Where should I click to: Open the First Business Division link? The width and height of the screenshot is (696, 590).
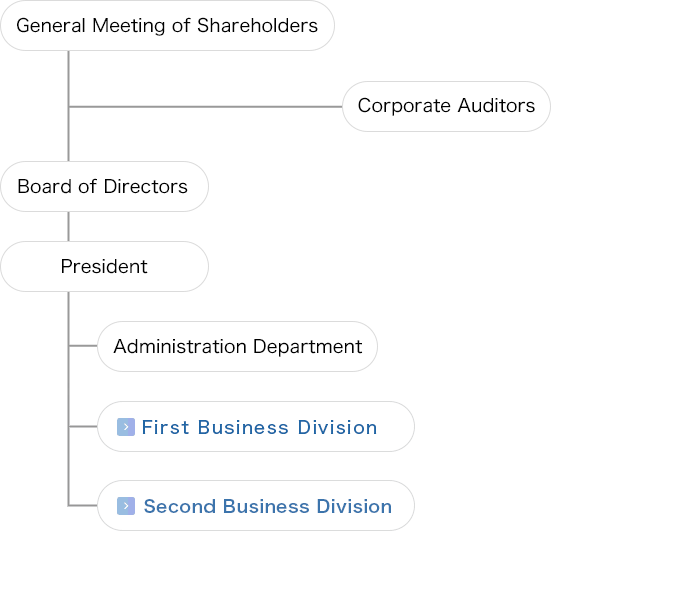click(x=259, y=428)
